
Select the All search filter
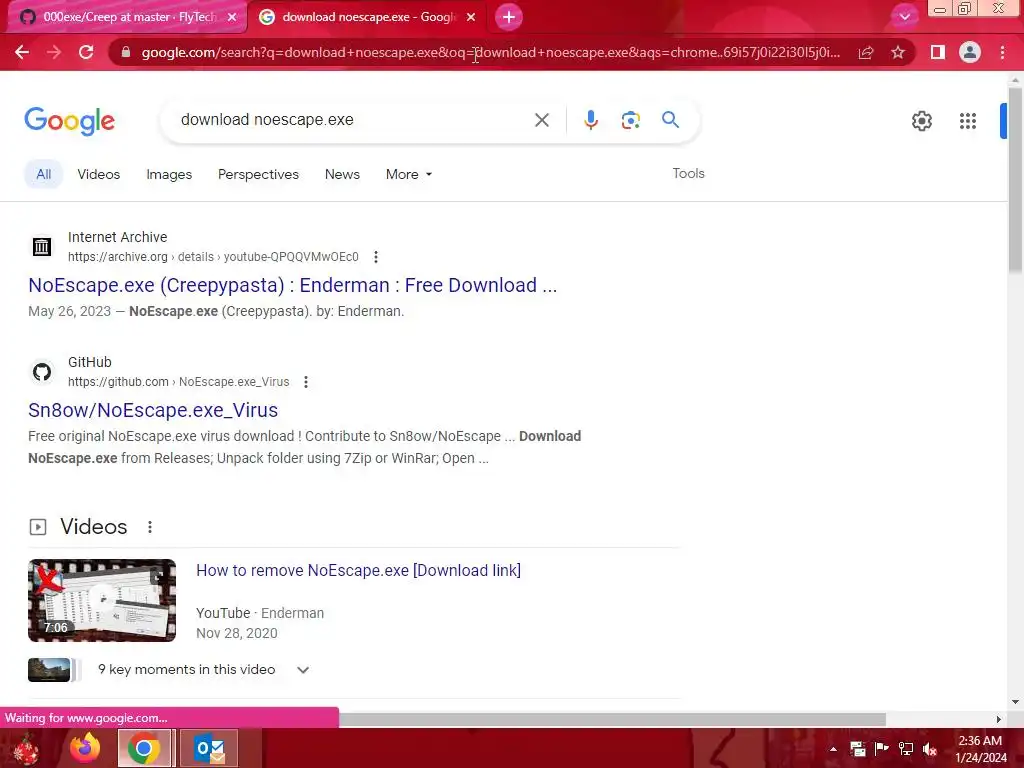(x=44, y=174)
